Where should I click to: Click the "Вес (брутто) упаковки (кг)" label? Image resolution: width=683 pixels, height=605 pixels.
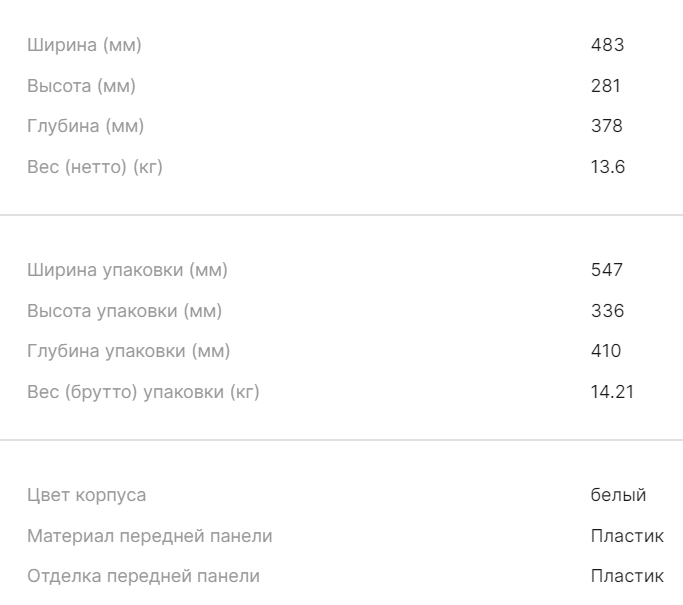[143, 392]
